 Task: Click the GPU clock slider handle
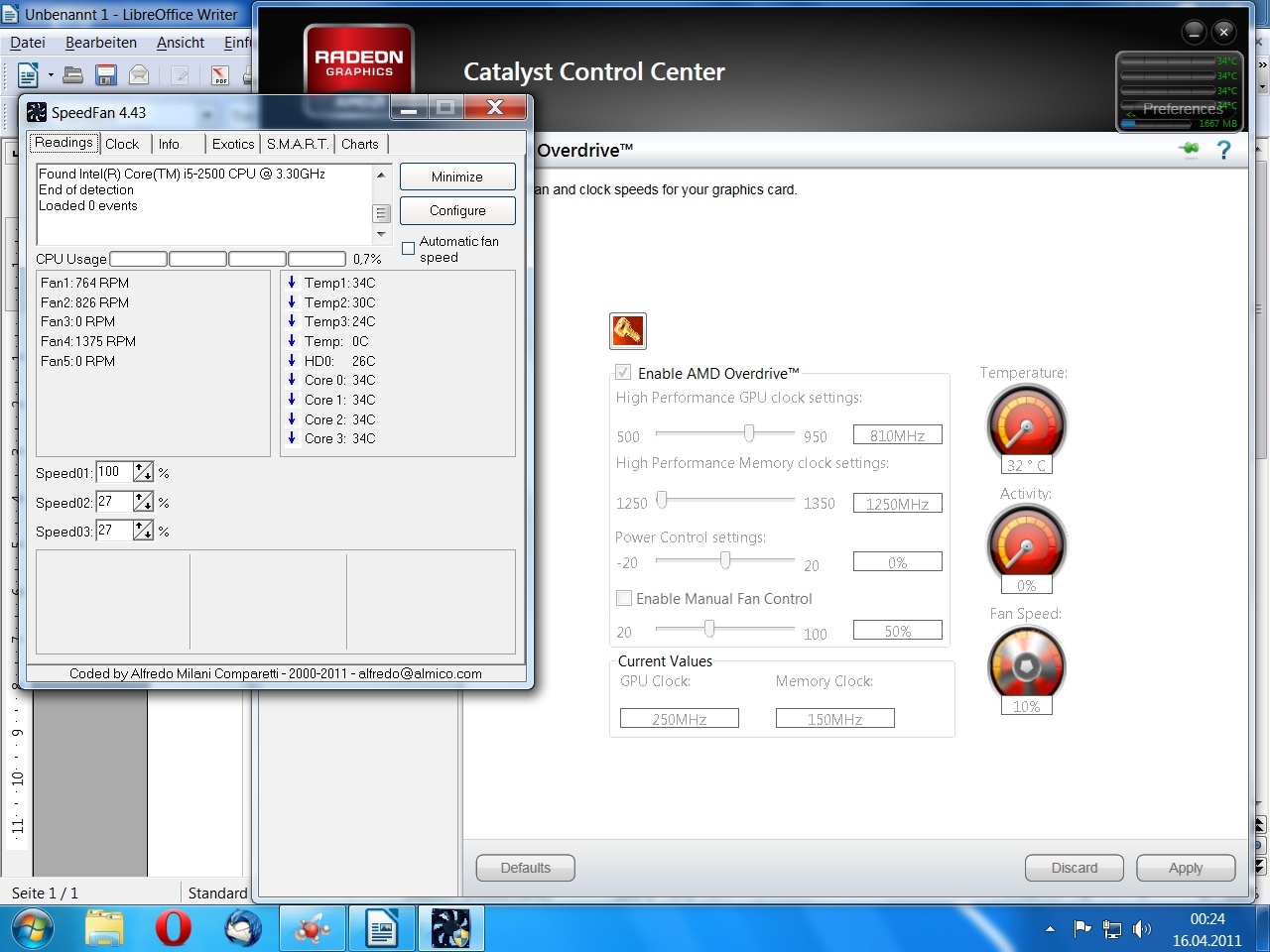tap(749, 432)
